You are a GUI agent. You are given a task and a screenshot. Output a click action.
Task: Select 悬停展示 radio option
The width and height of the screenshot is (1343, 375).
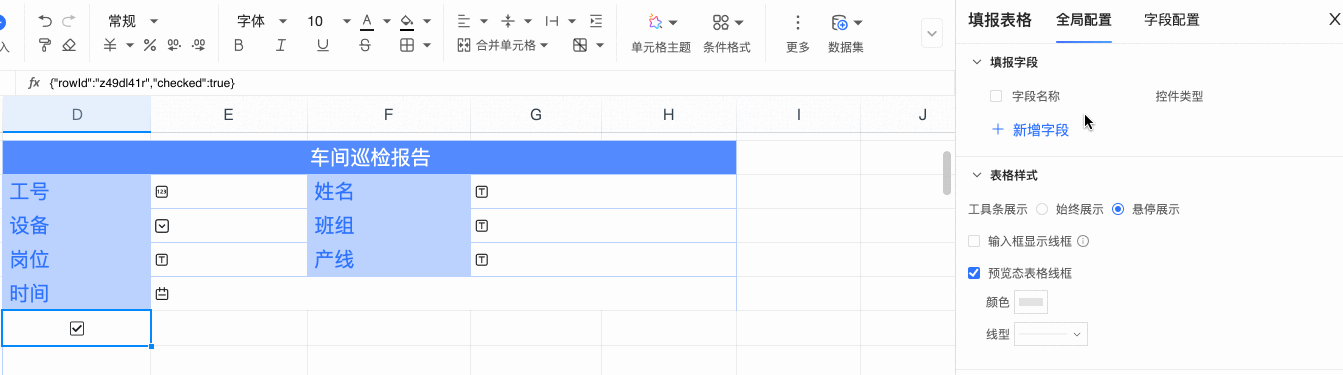pos(1118,209)
